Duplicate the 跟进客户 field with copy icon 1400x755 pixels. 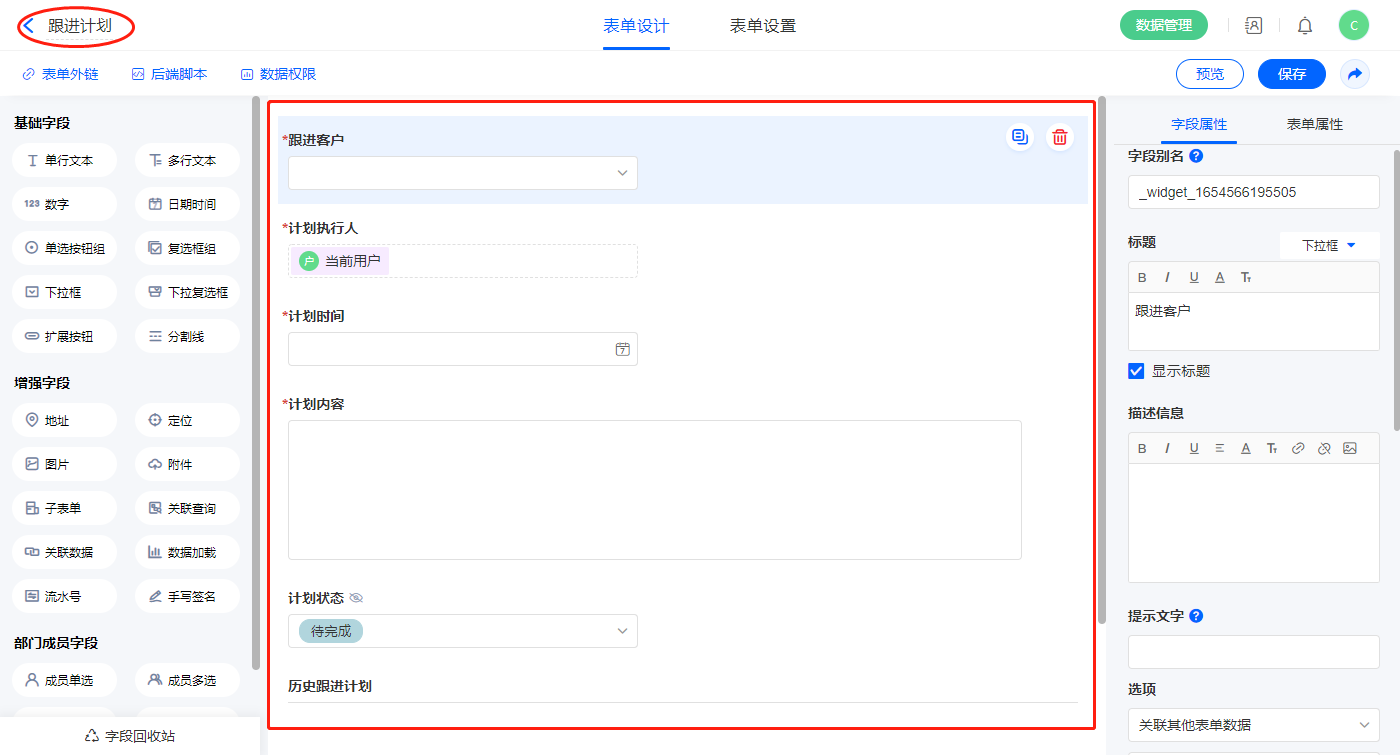tap(1019, 138)
